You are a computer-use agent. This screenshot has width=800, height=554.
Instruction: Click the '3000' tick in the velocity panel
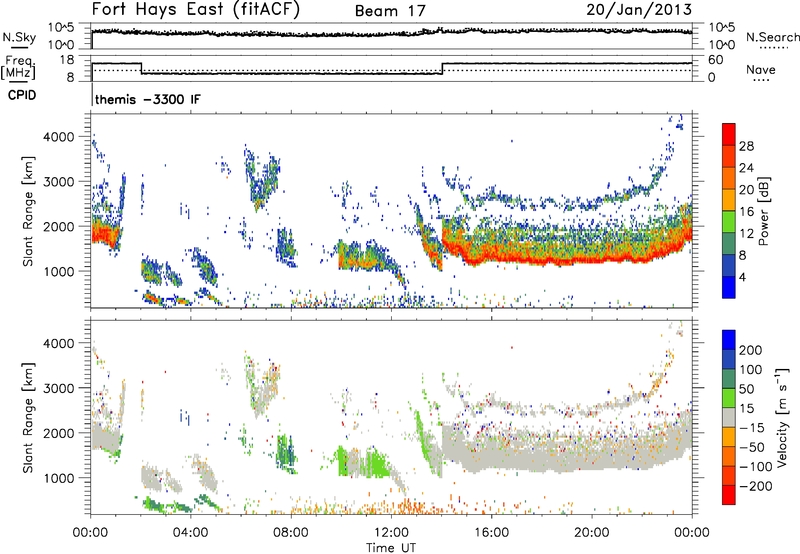point(59,388)
